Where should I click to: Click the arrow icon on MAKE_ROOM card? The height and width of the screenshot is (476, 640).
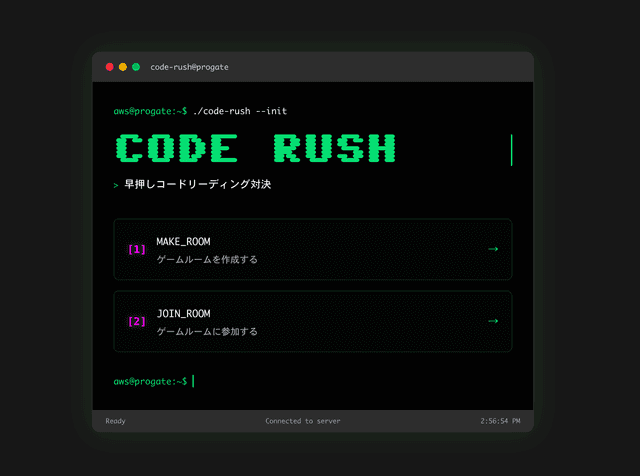[x=493, y=249]
